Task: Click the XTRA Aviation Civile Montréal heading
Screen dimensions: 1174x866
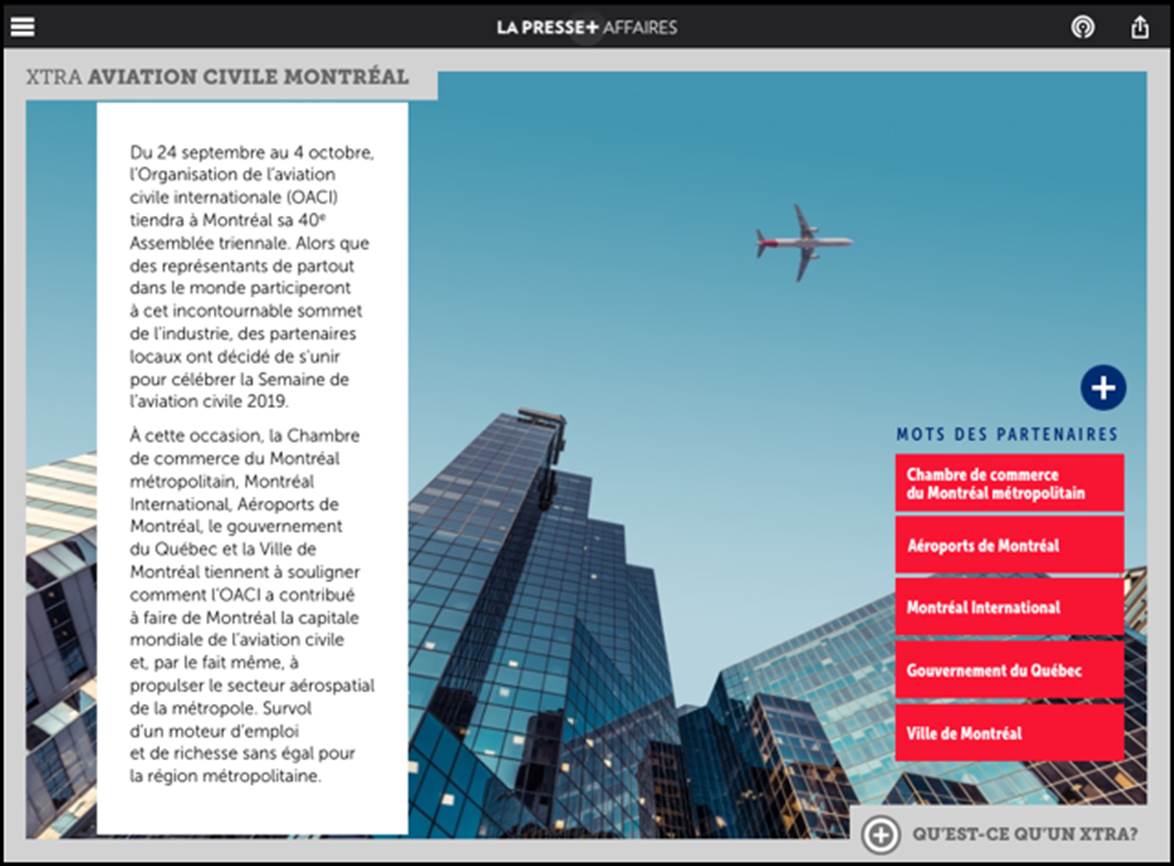Action: click(218, 77)
